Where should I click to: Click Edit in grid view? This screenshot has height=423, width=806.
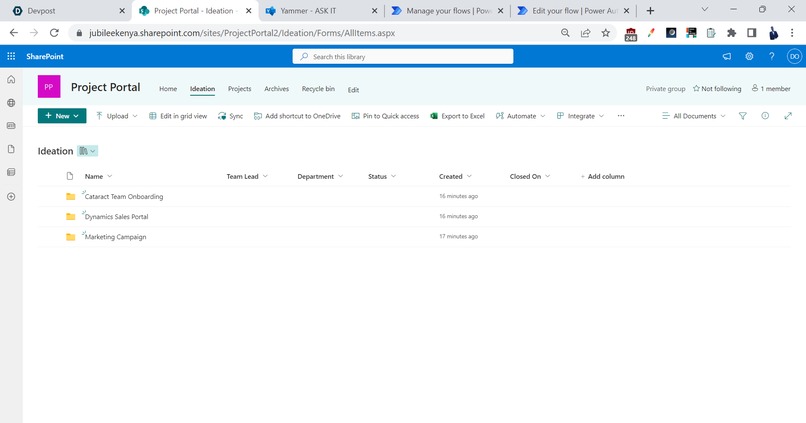(178, 116)
